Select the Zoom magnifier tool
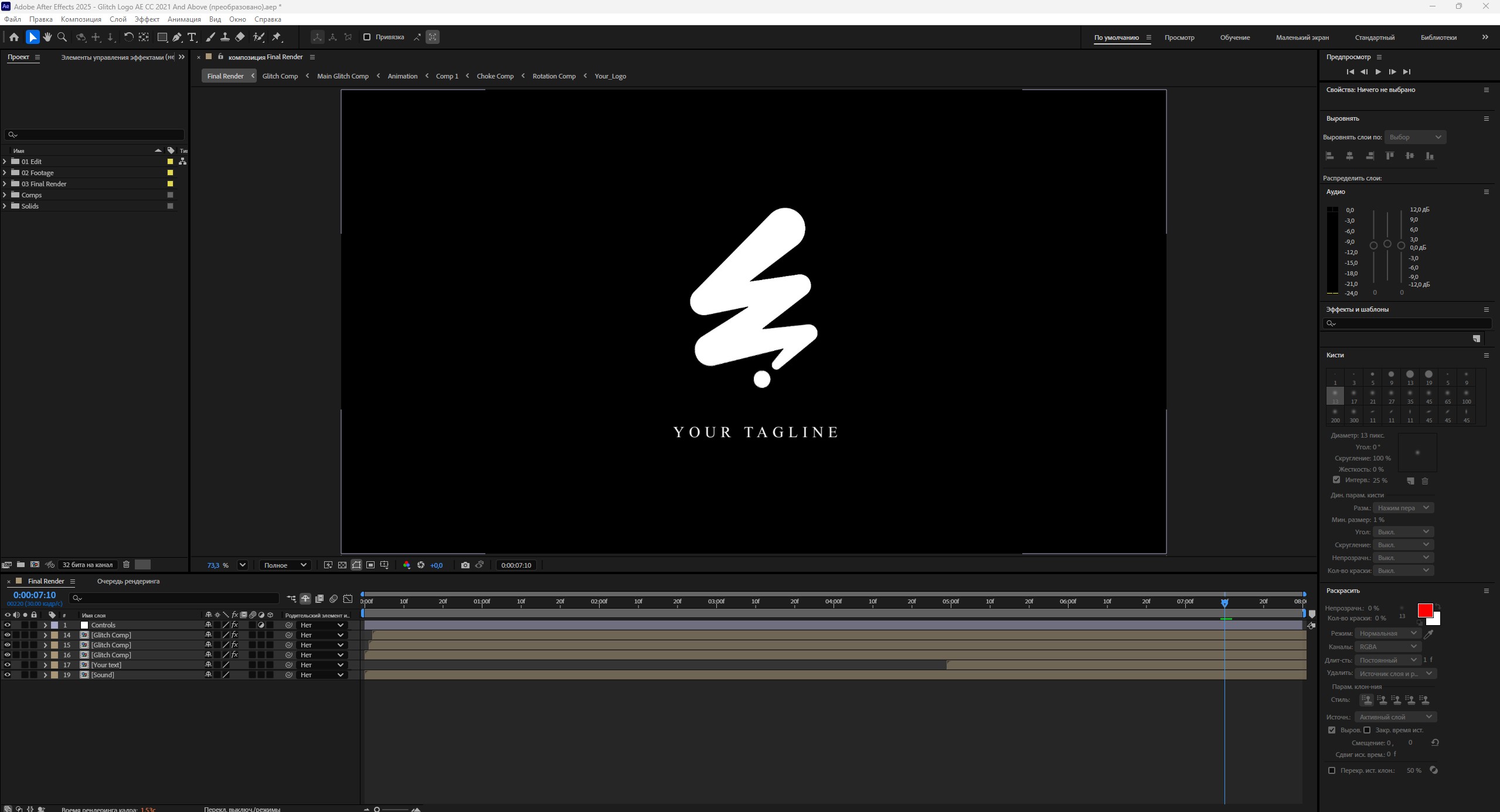 coord(62,37)
